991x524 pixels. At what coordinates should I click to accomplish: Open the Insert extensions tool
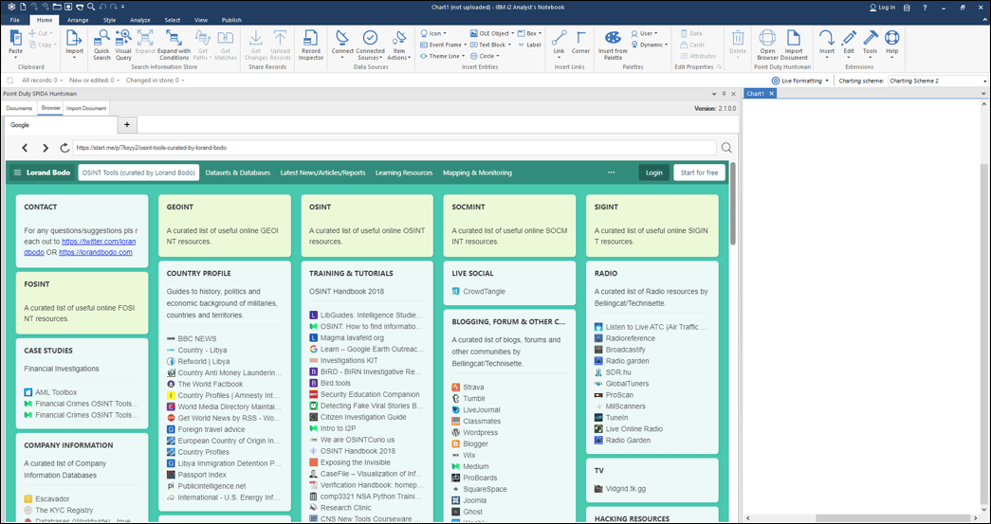827,42
